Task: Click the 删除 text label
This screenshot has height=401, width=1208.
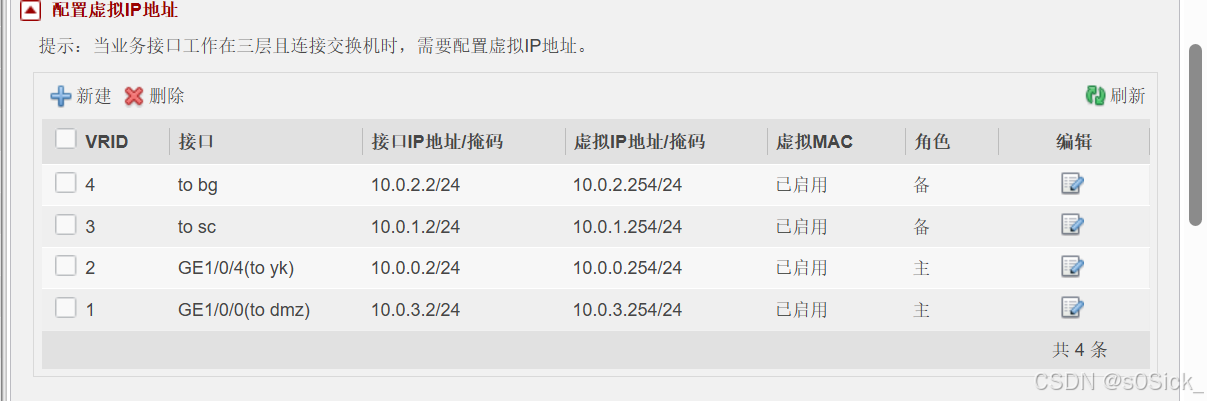Action: click(167, 96)
